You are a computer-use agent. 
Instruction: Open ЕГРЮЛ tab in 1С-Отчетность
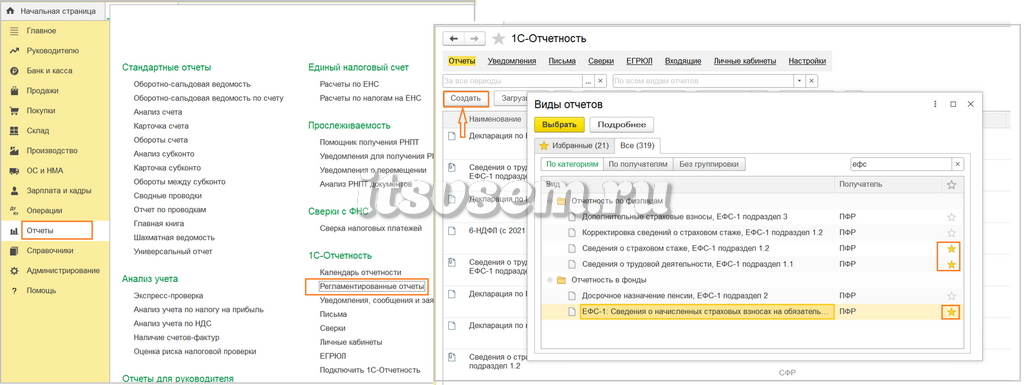point(639,61)
